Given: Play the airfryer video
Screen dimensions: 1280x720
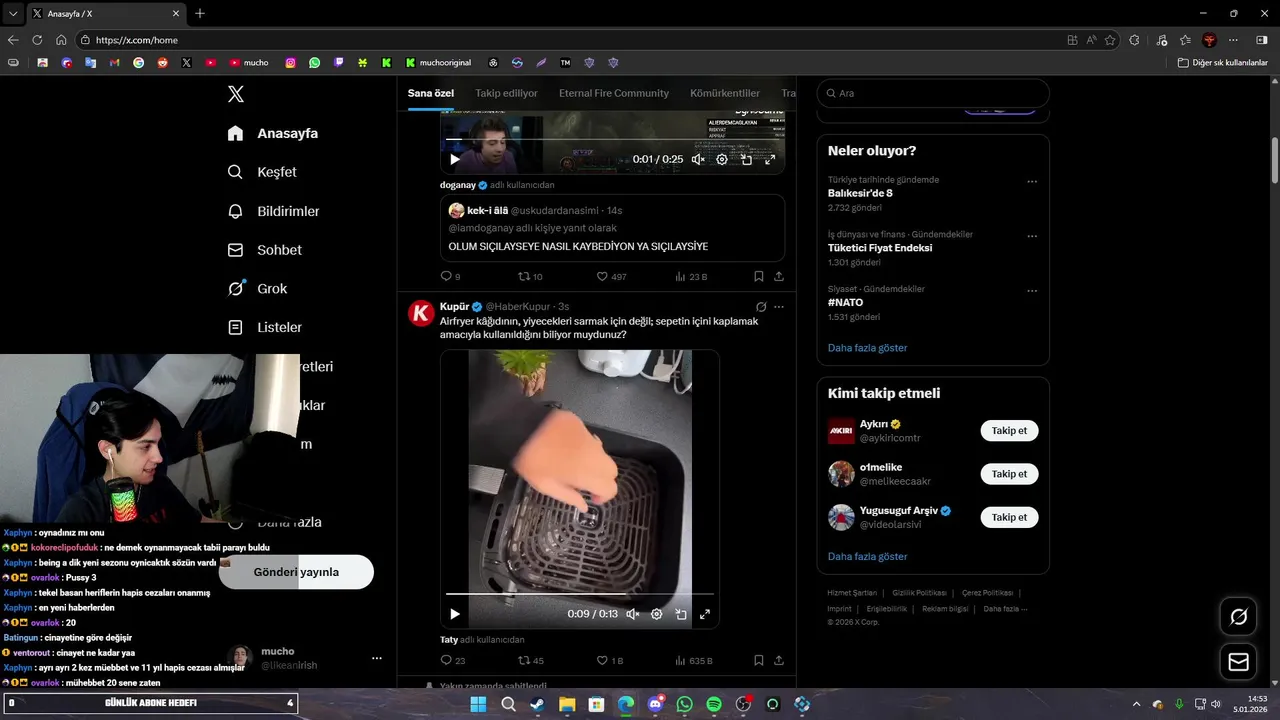Looking at the screenshot, I should point(454,614).
